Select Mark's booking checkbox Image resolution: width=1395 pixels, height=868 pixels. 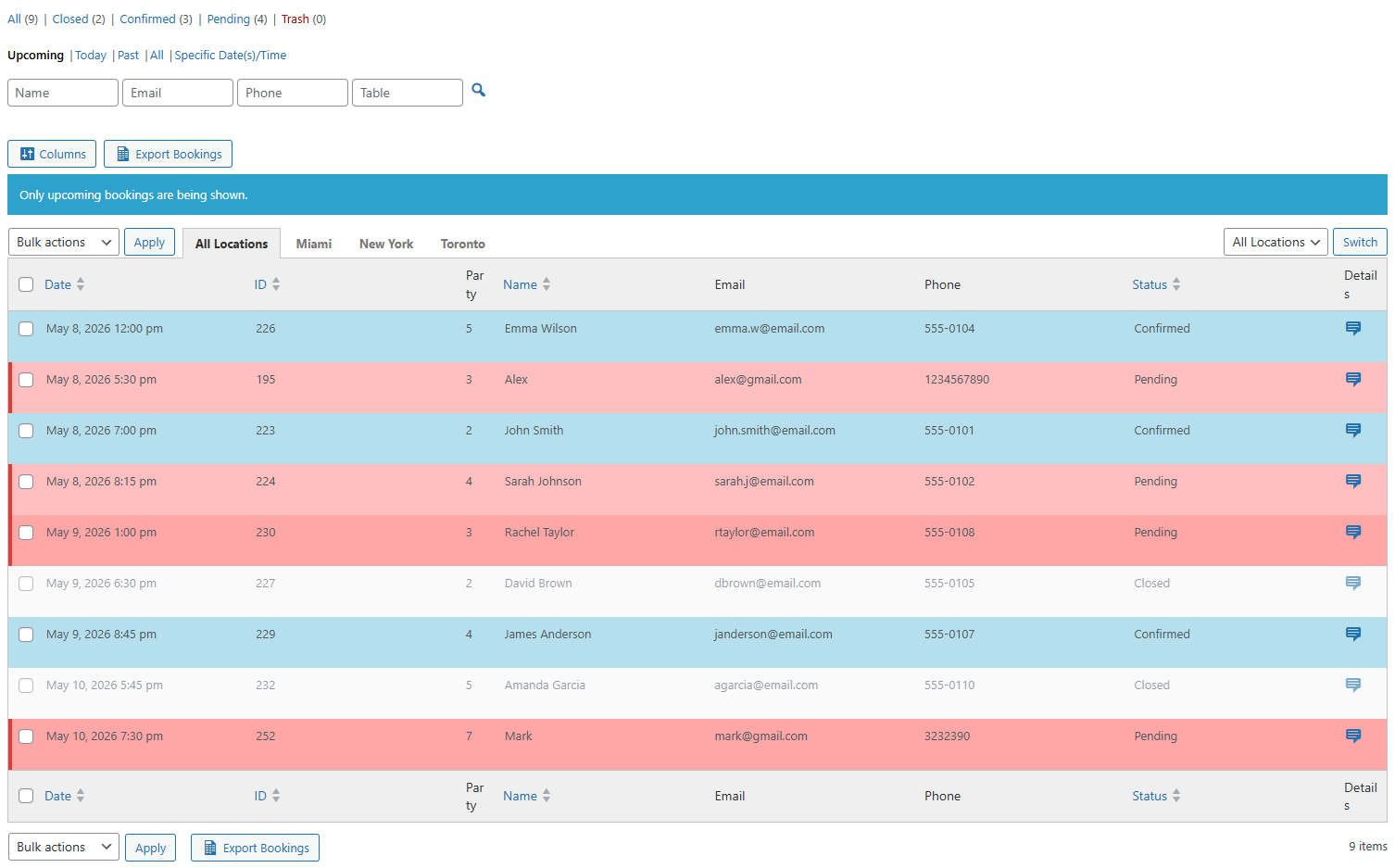[x=26, y=736]
